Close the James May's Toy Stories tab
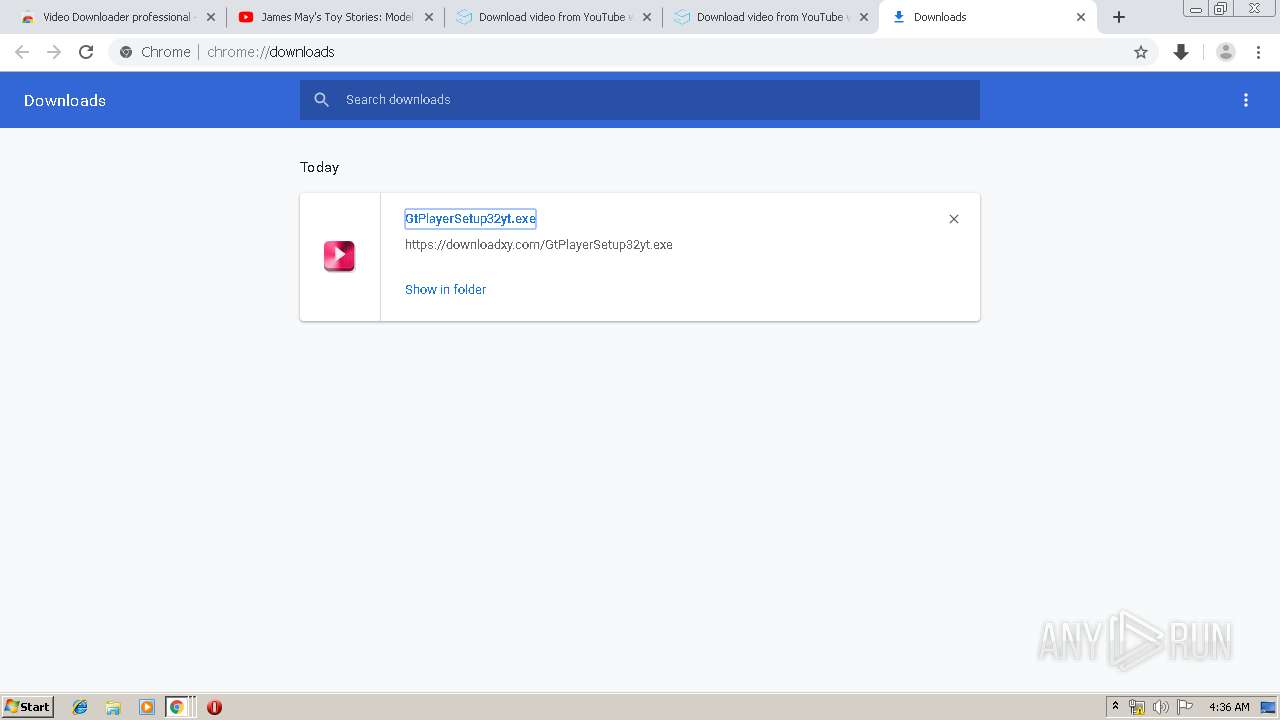Screen dimensions: 1280x720 429,17
